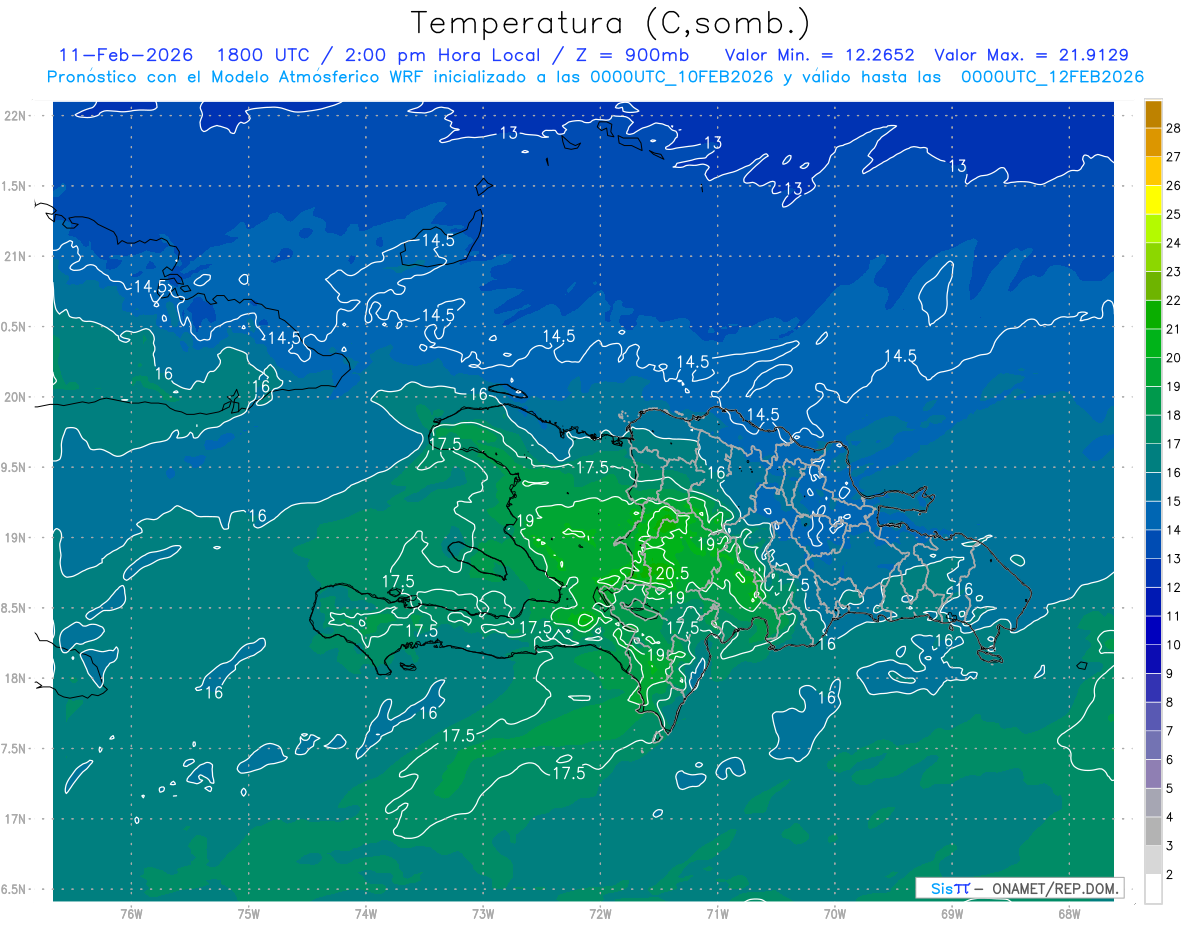Click the colorbar value label 15
Image resolution: width=1200 pixels, height=927 pixels.
point(1173,501)
